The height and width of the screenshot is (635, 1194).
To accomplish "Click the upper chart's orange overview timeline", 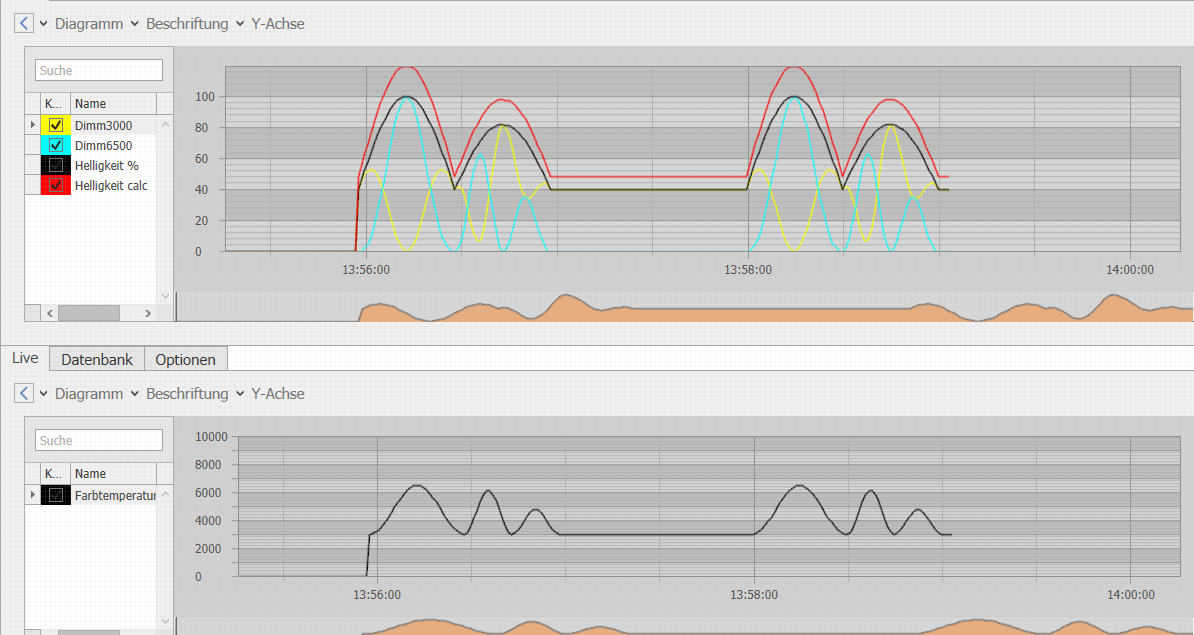I will pos(685,307).
